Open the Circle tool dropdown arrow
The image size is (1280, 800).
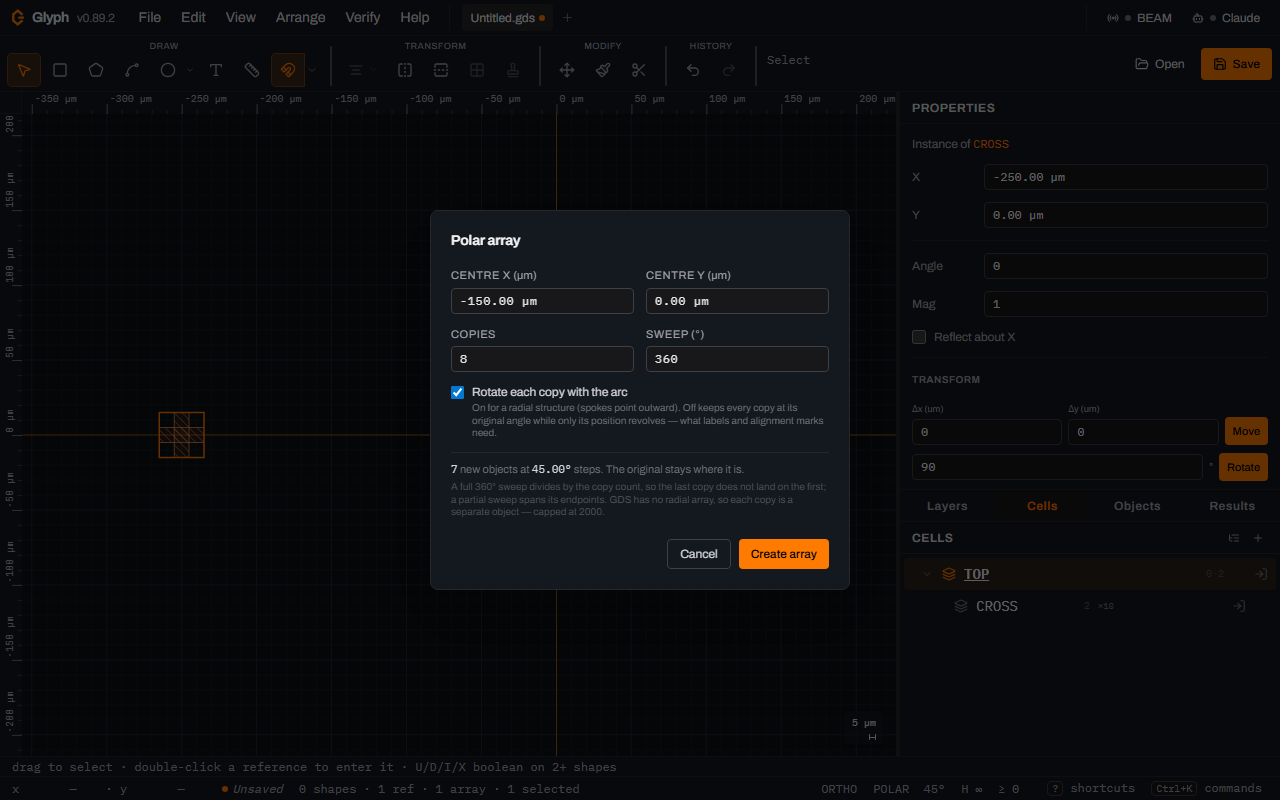190,70
